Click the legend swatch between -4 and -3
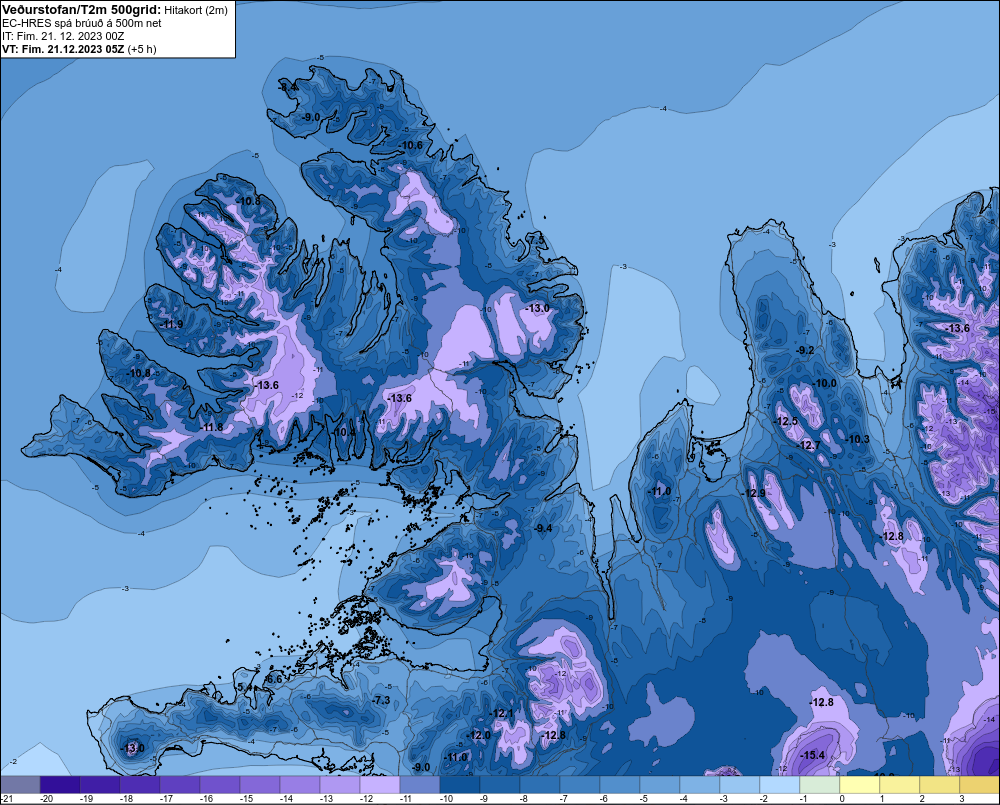The width and height of the screenshot is (1000, 805). point(700,784)
